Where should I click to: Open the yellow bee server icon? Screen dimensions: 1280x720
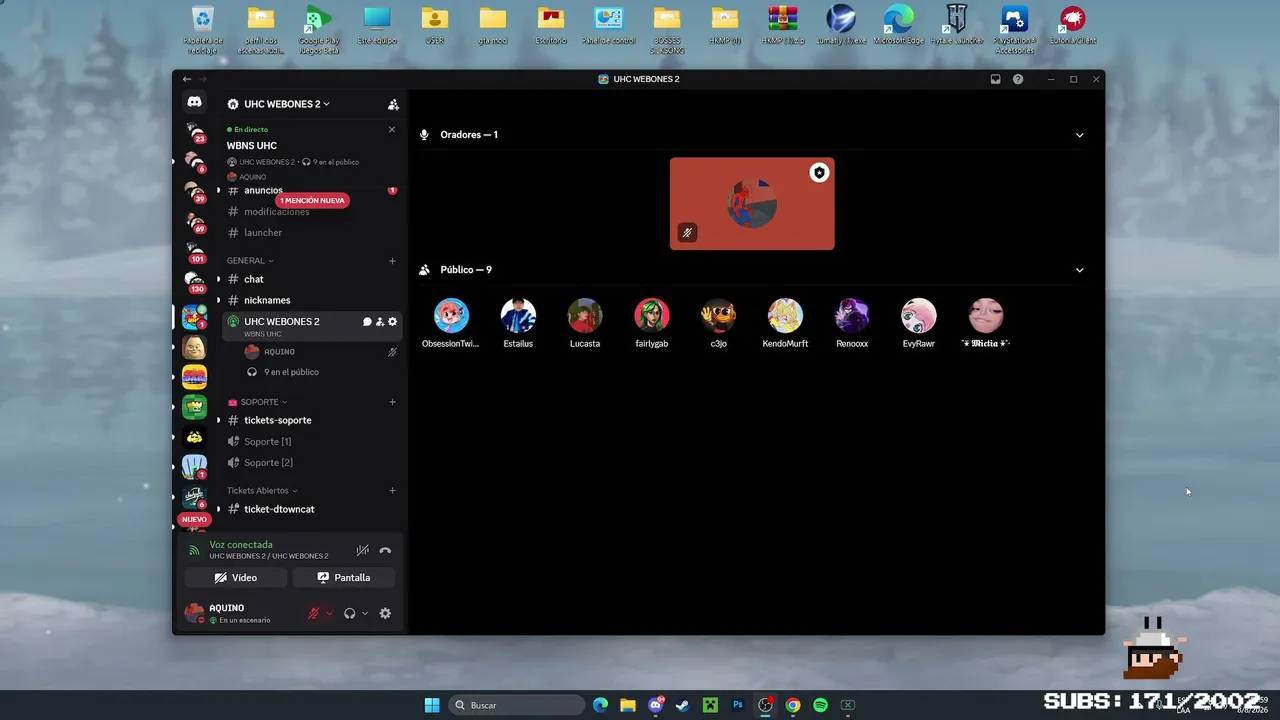pos(194,436)
